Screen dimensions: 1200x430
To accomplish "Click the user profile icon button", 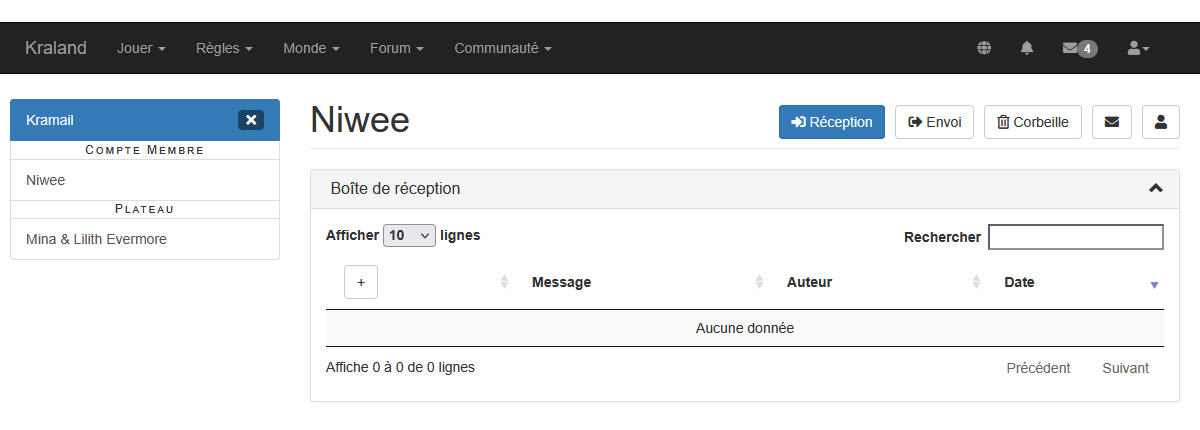I will click(x=1161, y=122).
